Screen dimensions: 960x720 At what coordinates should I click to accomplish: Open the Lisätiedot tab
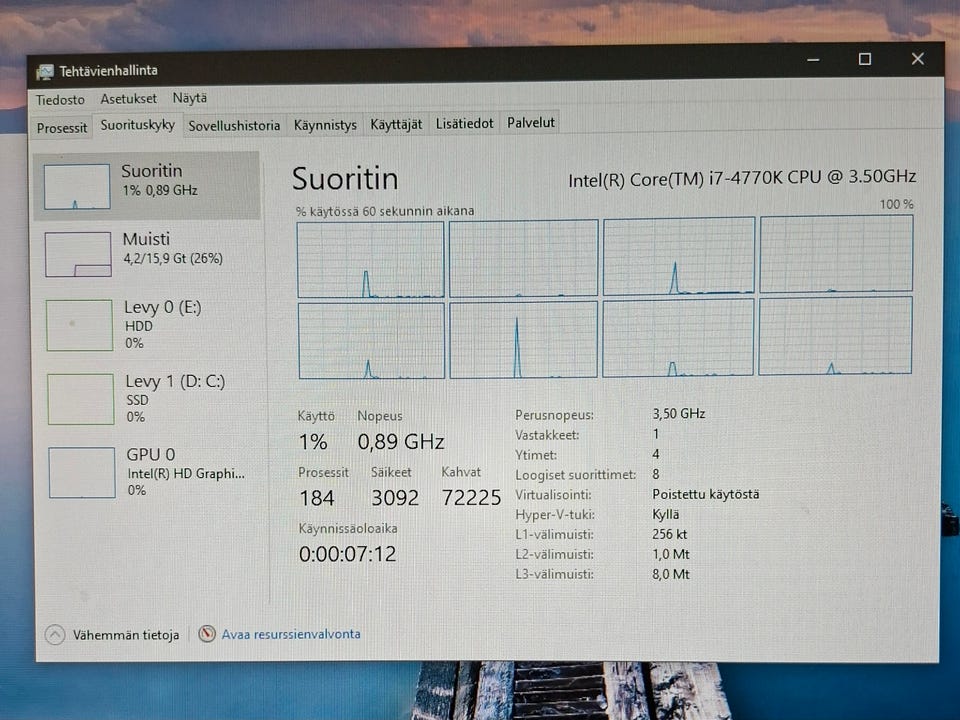coord(464,124)
